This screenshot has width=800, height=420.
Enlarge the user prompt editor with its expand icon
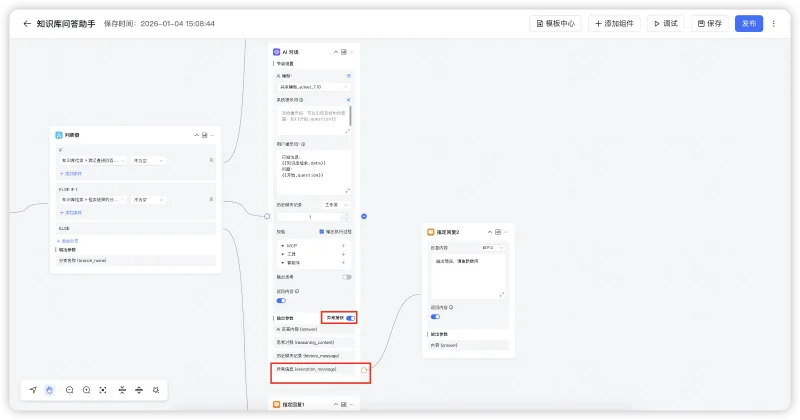(x=347, y=191)
